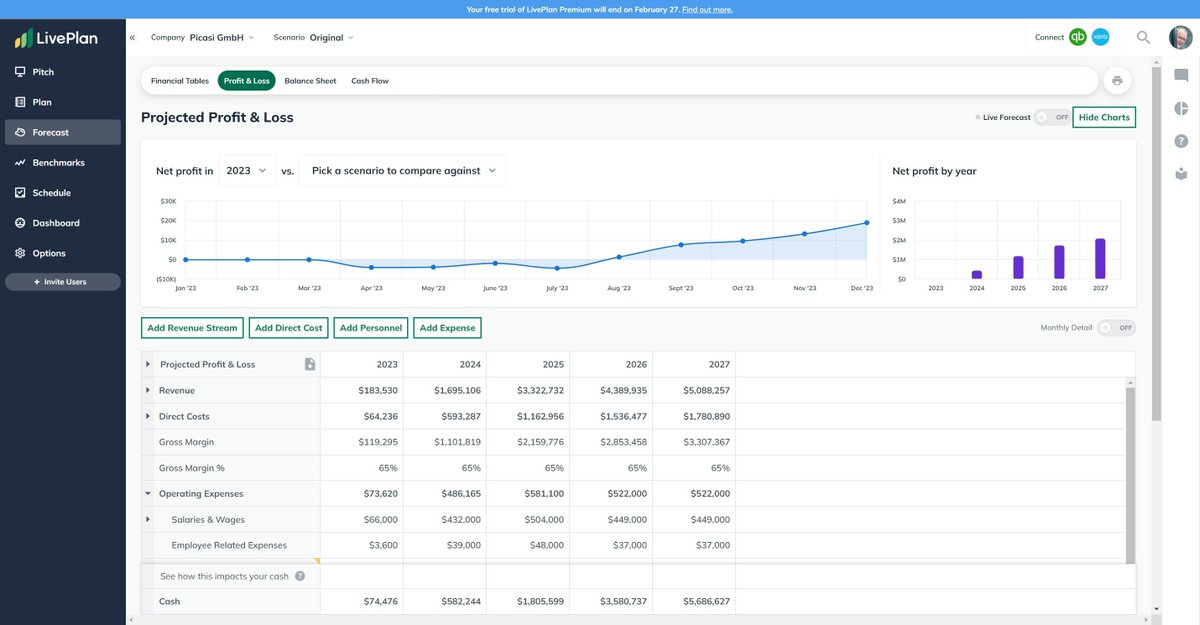Click the main vertical page scrollbar

[1156, 245]
